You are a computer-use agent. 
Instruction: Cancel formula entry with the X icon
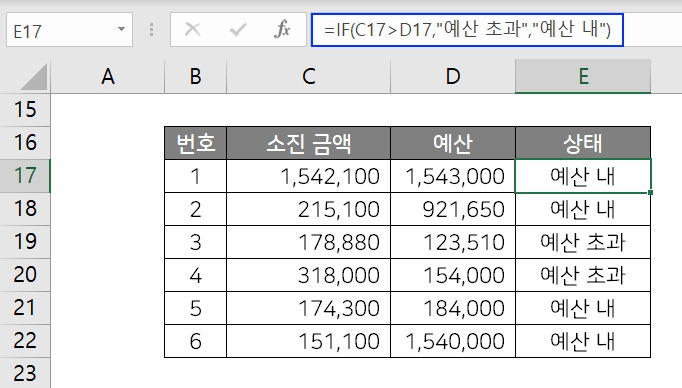[192, 30]
